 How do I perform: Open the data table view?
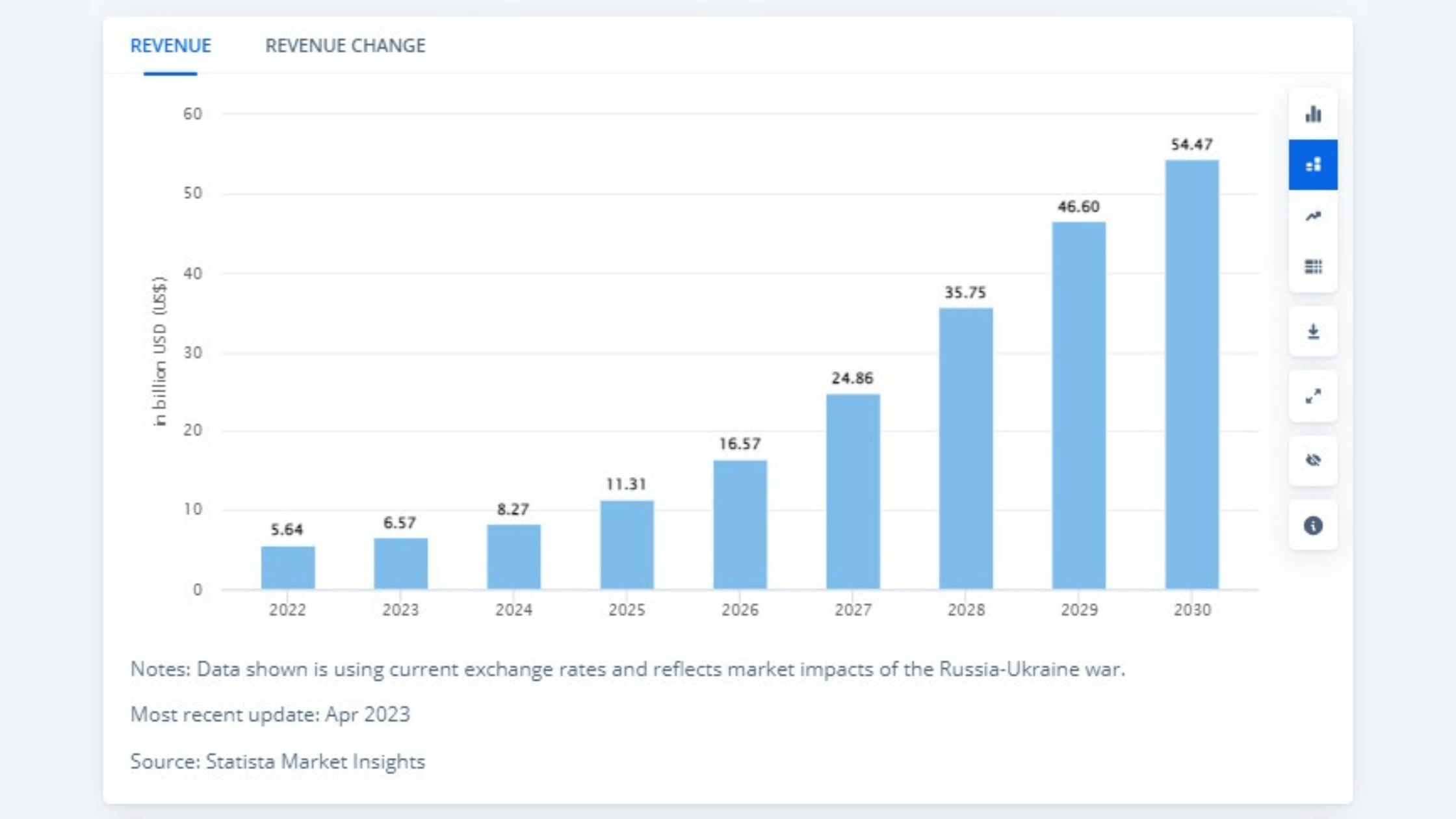point(1314,266)
